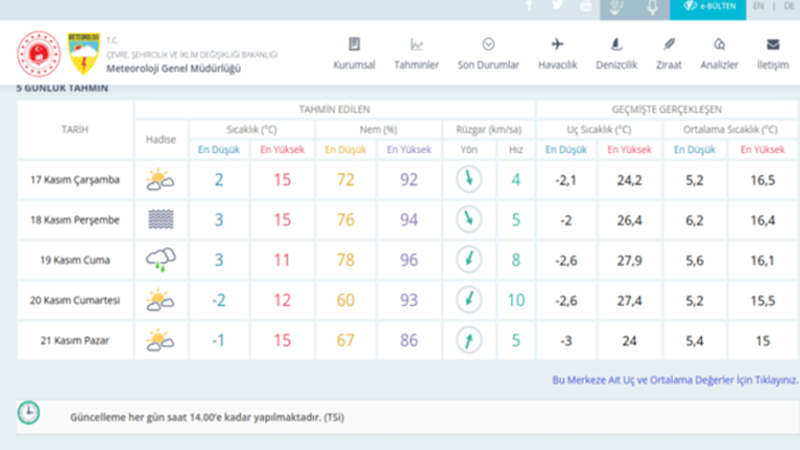Open the Kurumsal menu

(x=354, y=53)
